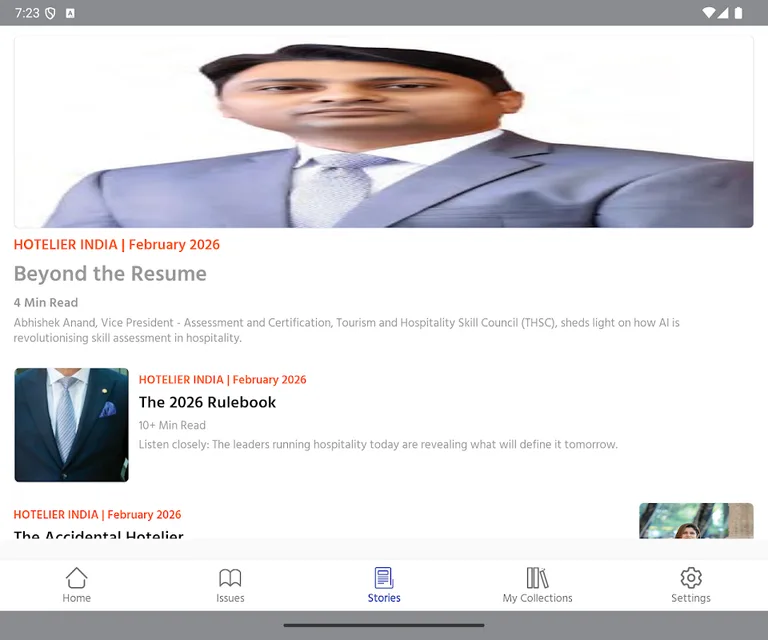Tap the Wi-Fi signal status icon

tap(708, 13)
